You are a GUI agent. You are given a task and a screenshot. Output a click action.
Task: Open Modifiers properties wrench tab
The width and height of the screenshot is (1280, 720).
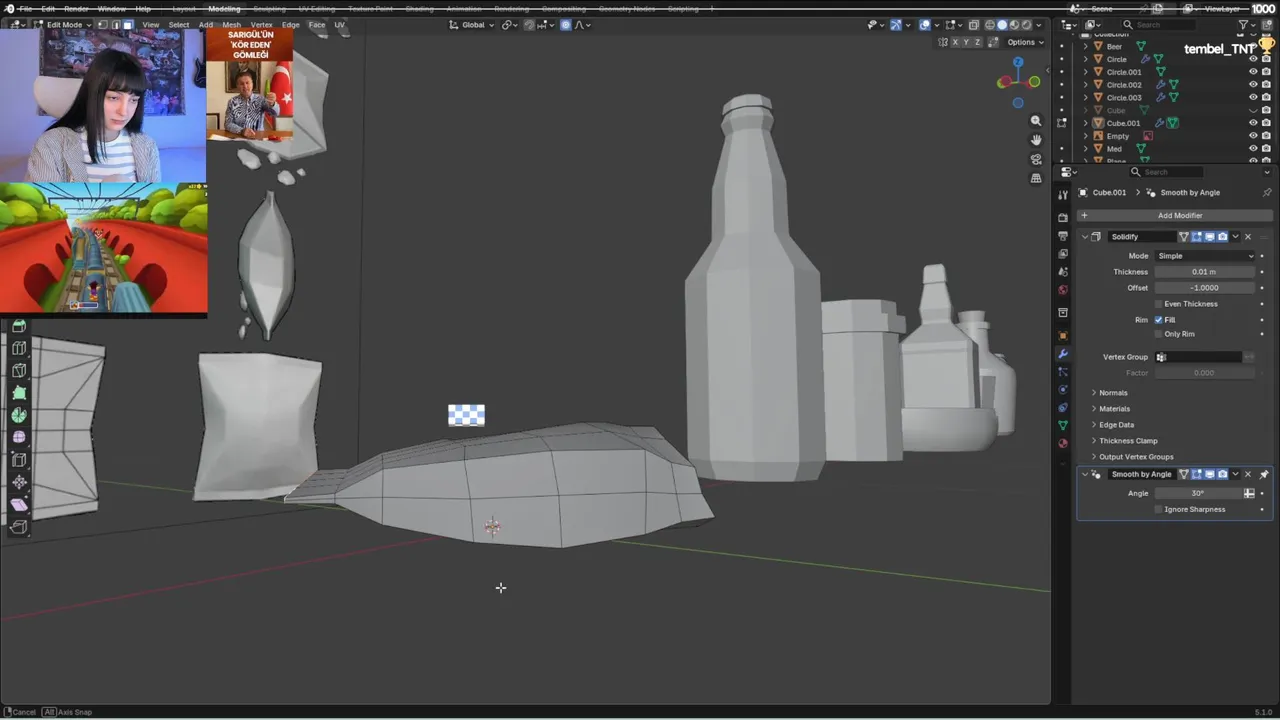coord(1063,354)
